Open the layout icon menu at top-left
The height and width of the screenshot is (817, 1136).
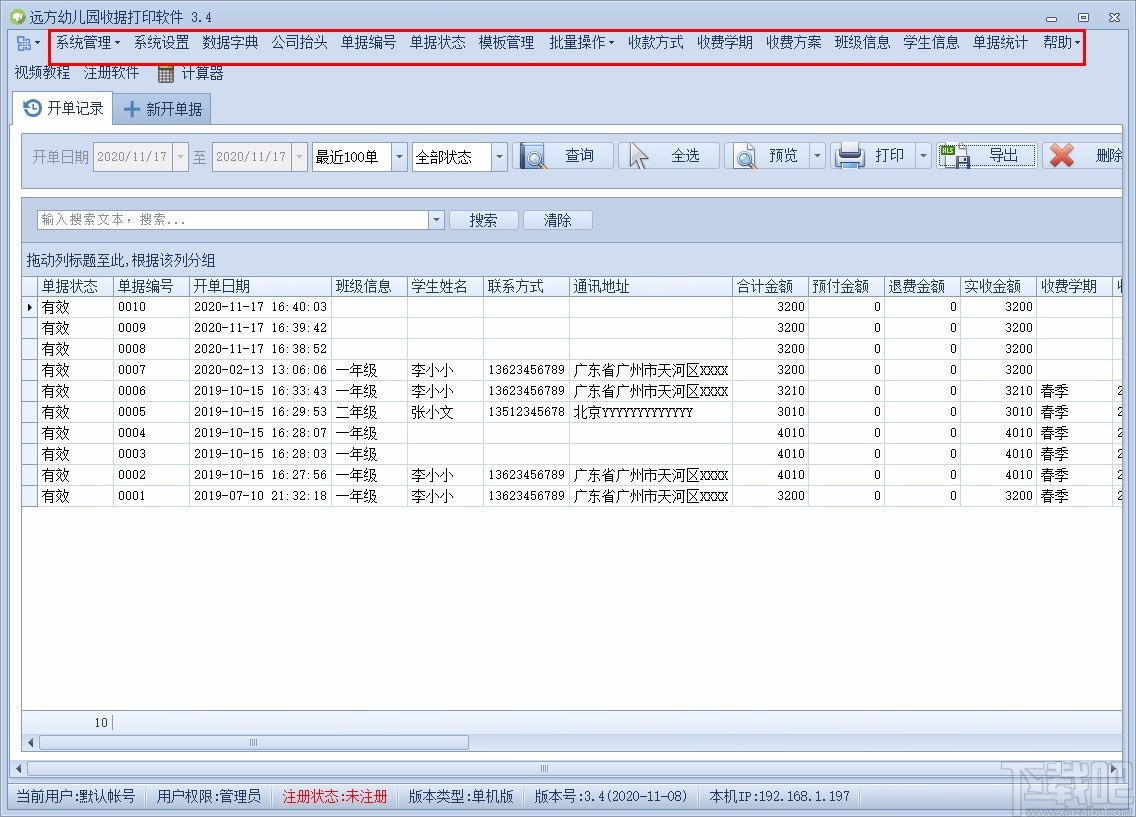[28, 43]
